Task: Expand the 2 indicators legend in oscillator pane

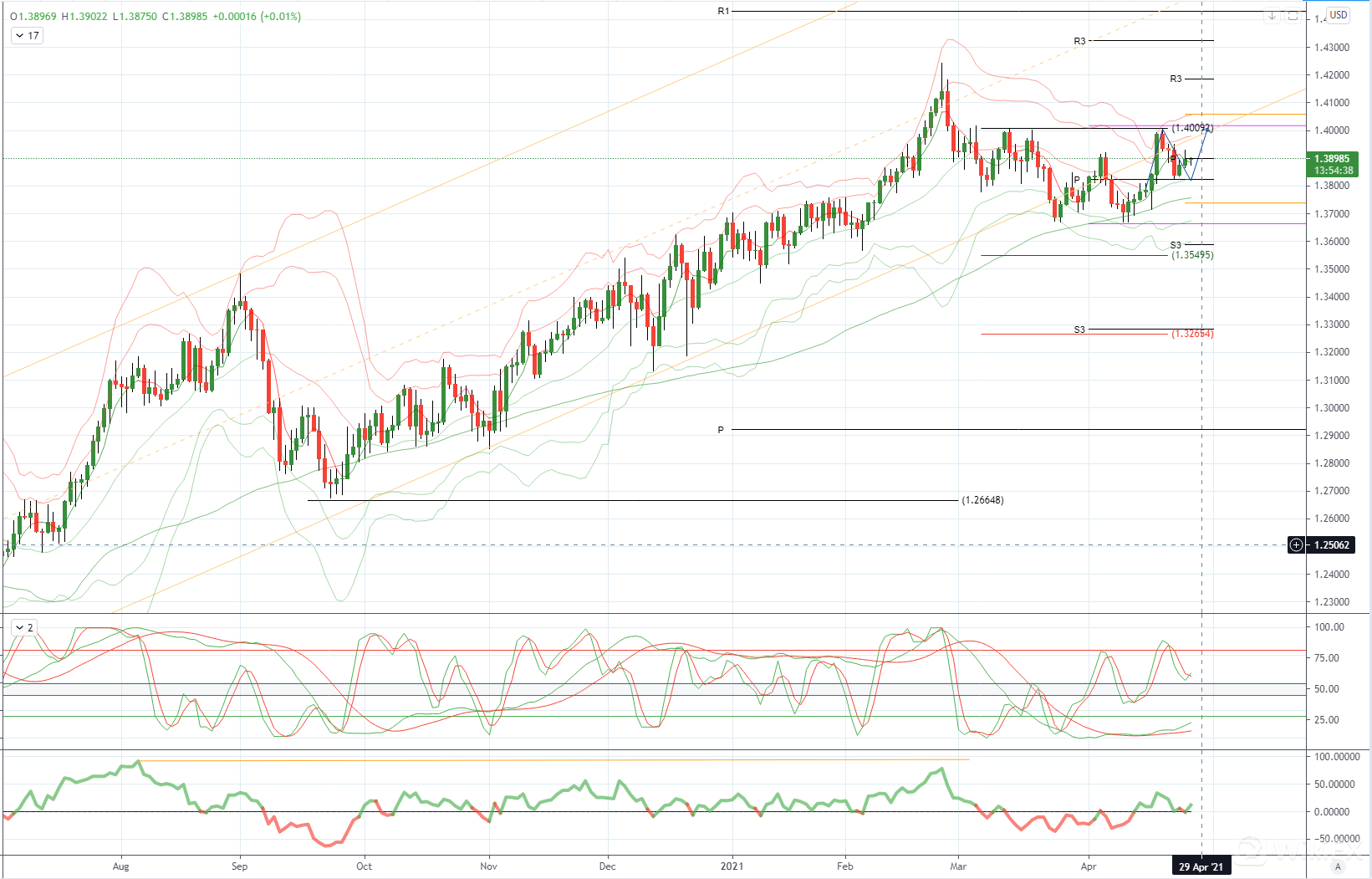Action: 24,627
